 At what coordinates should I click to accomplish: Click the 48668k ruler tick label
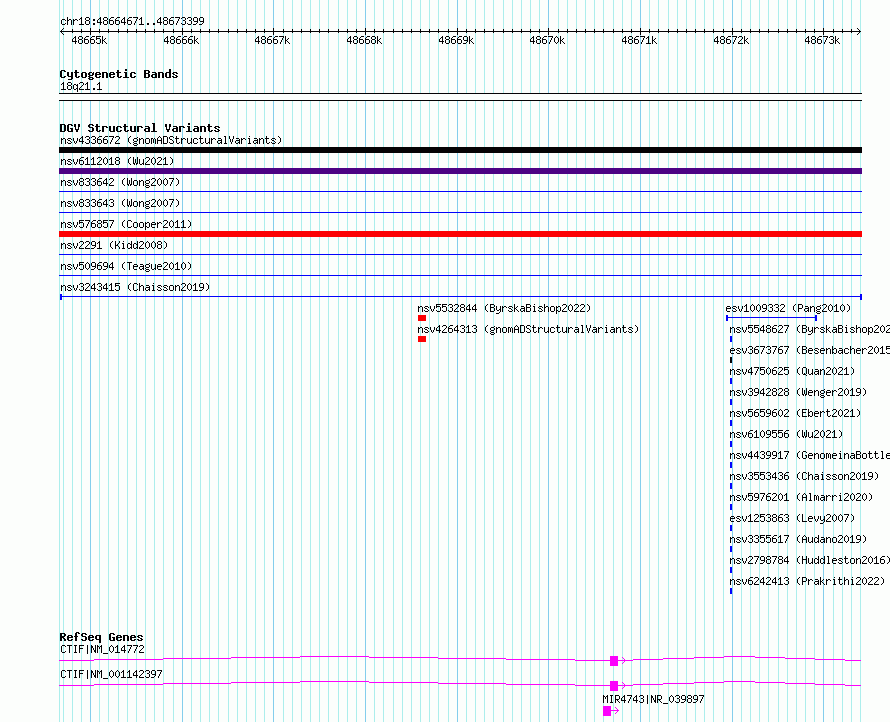click(364, 40)
